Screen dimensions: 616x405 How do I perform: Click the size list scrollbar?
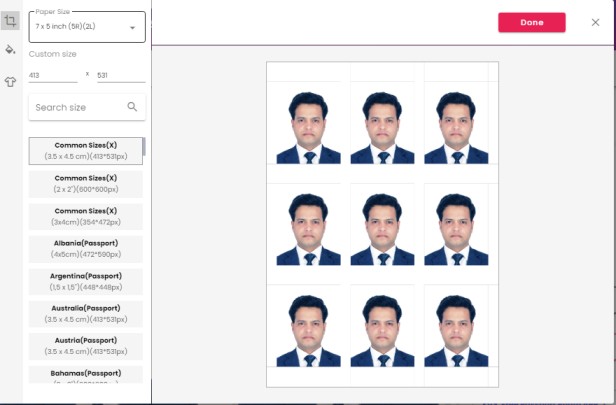(x=145, y=148)
